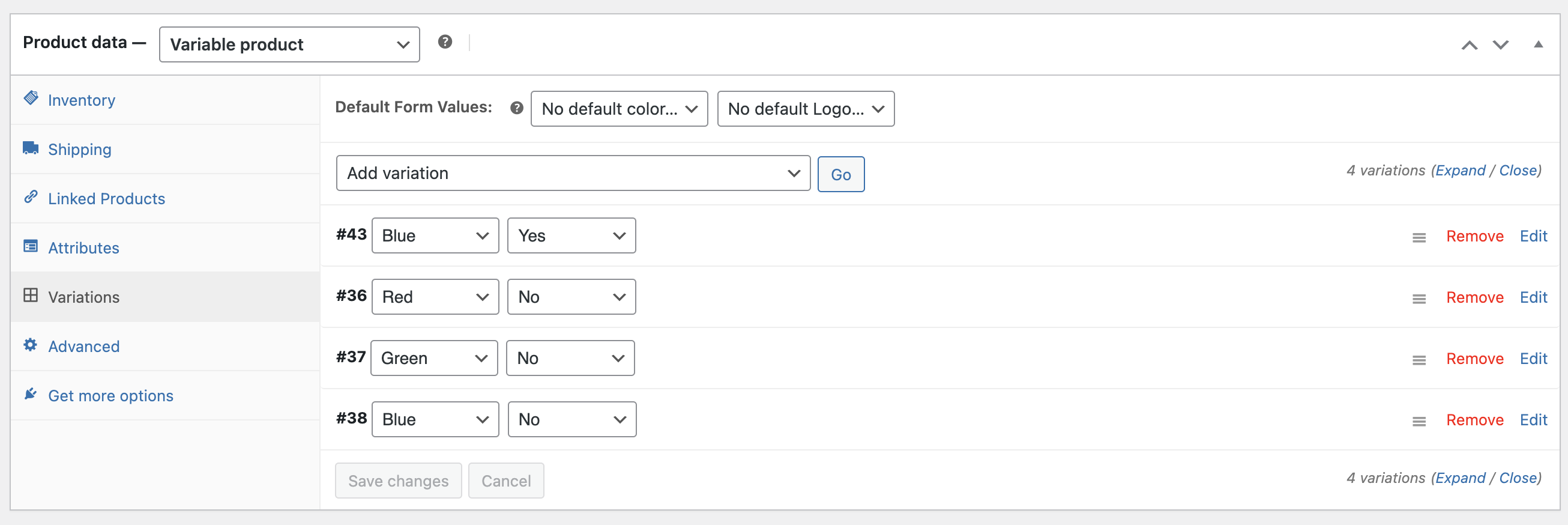Open the No default color dropdown
Image resolution: width=1568 pixels, height=525 pixels.
click(x=619, y=109)
